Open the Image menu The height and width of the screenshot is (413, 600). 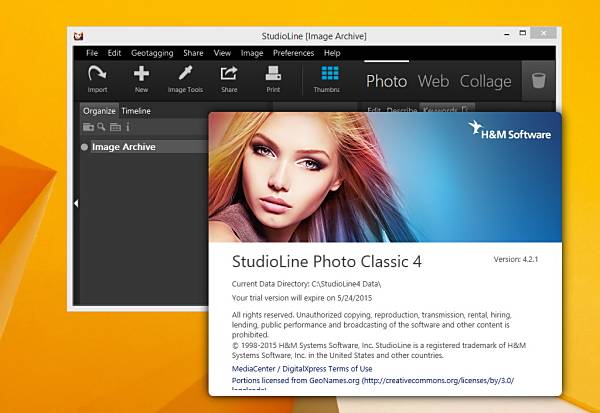point(251,53)
